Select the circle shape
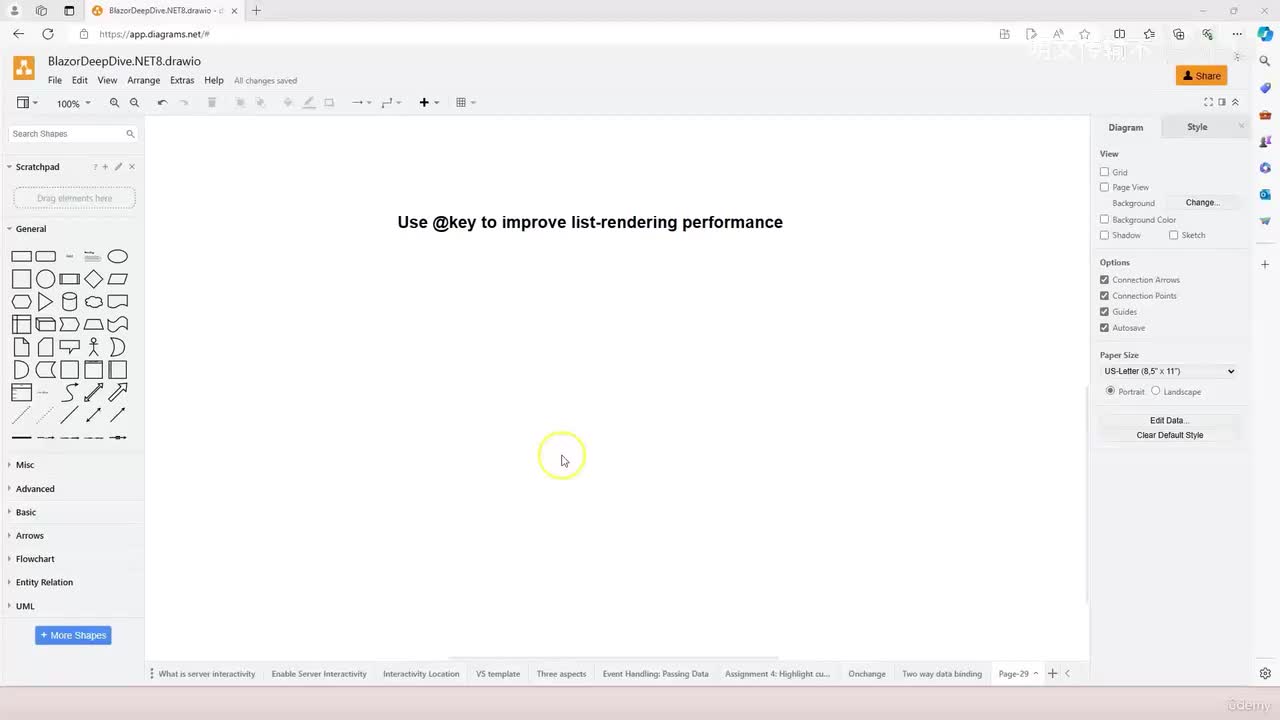 [x=45, y=279]
